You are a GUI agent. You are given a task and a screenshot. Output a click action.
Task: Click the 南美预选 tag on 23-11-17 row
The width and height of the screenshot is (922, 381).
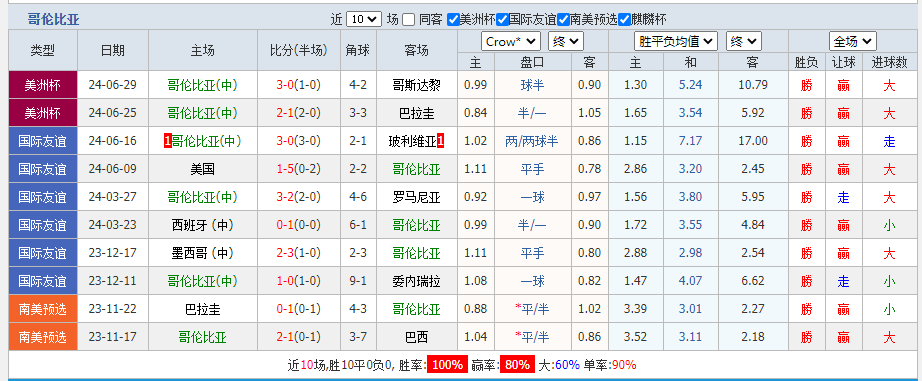(x=42, y=337)
